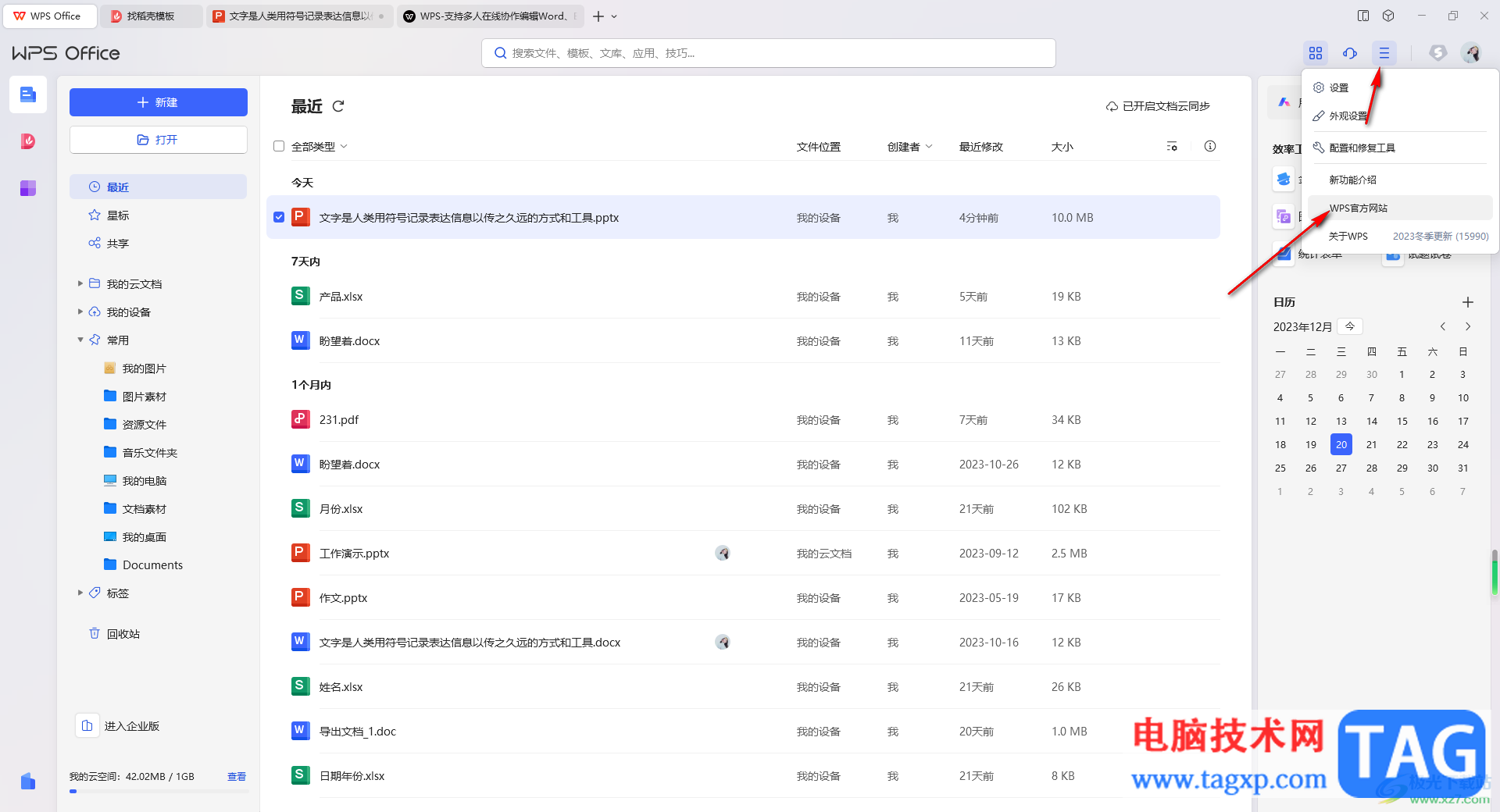1500x812 pixels.
Task: Expand the 我的云文档 tree node
Action: click(x=80, y=283)
